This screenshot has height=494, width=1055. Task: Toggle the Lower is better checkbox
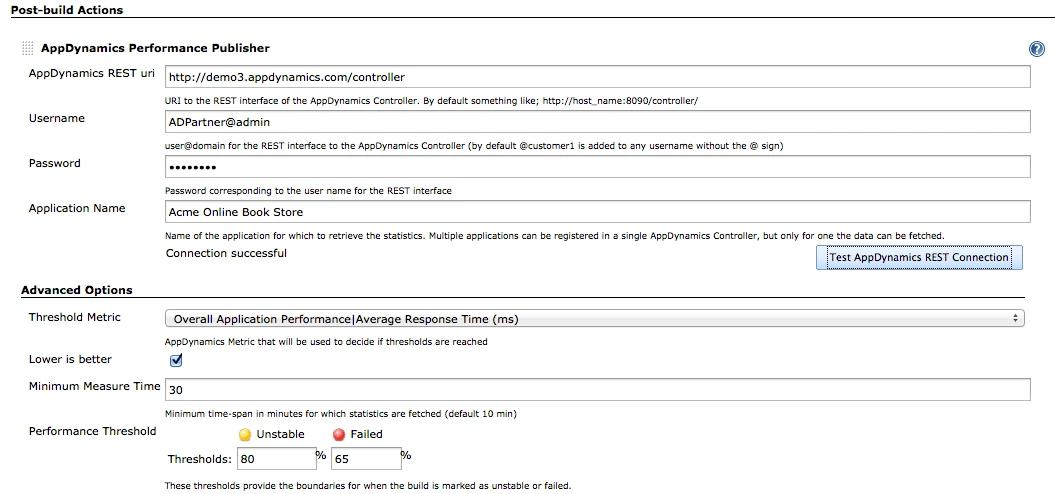[176, 360]
